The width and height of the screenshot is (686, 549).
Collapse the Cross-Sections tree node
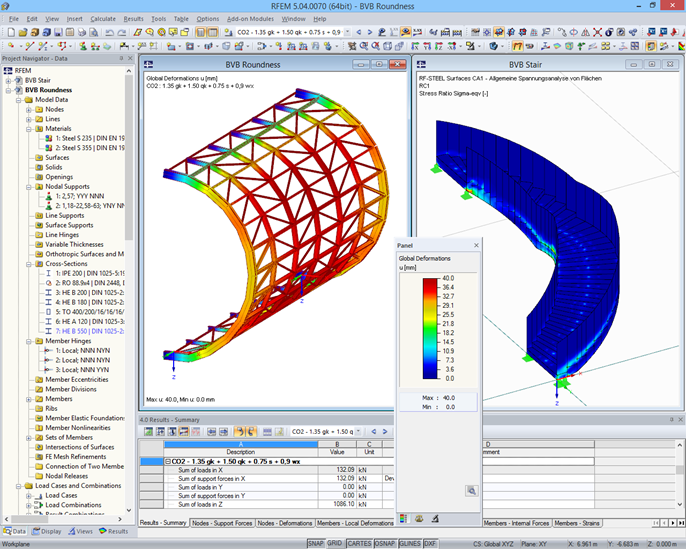pos(28,264)
